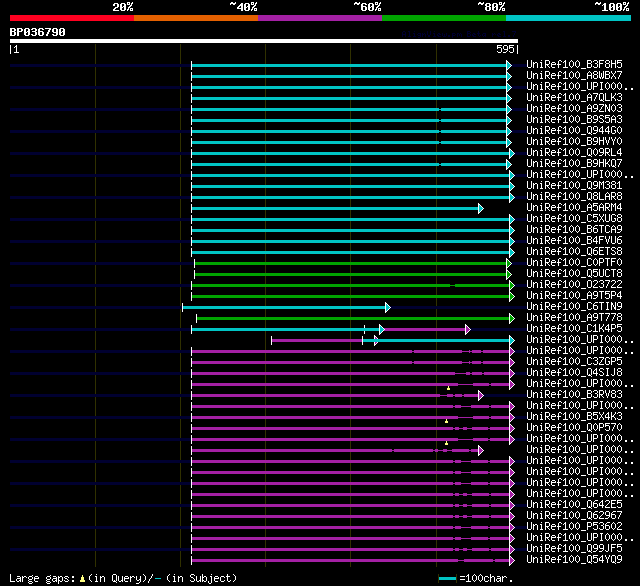Click the purple alignment bar of Q54YQ9
This screenshot has width=640, height=586.
[351, 561]
